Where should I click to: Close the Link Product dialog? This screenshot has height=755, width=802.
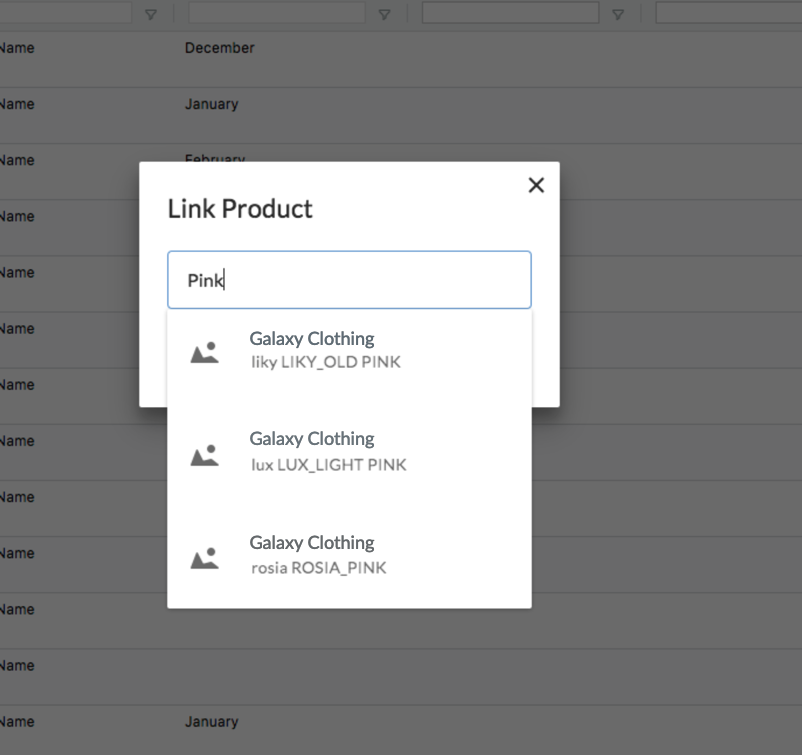pyautogui.click(x=536, y=185)
